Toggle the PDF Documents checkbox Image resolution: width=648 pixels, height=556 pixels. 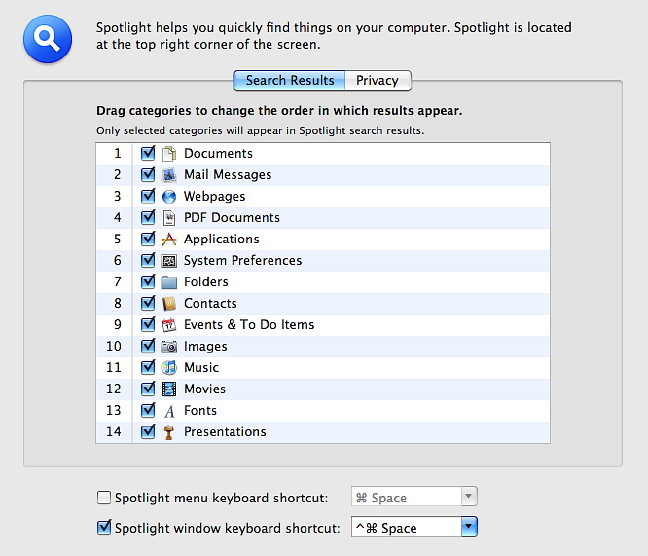click(148, 217)
